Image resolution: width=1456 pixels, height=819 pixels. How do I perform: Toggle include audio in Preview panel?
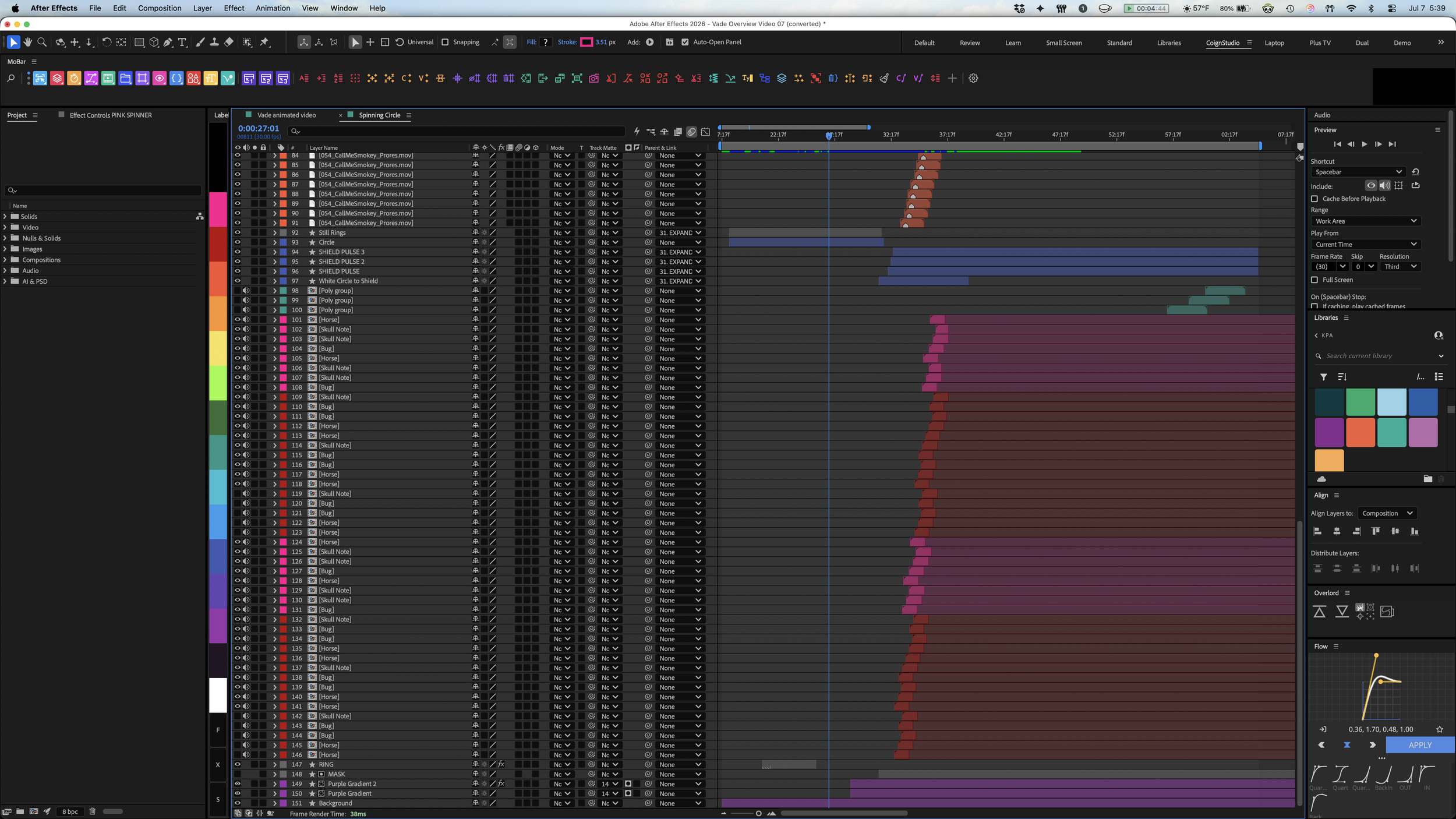tap(1384, 186)
